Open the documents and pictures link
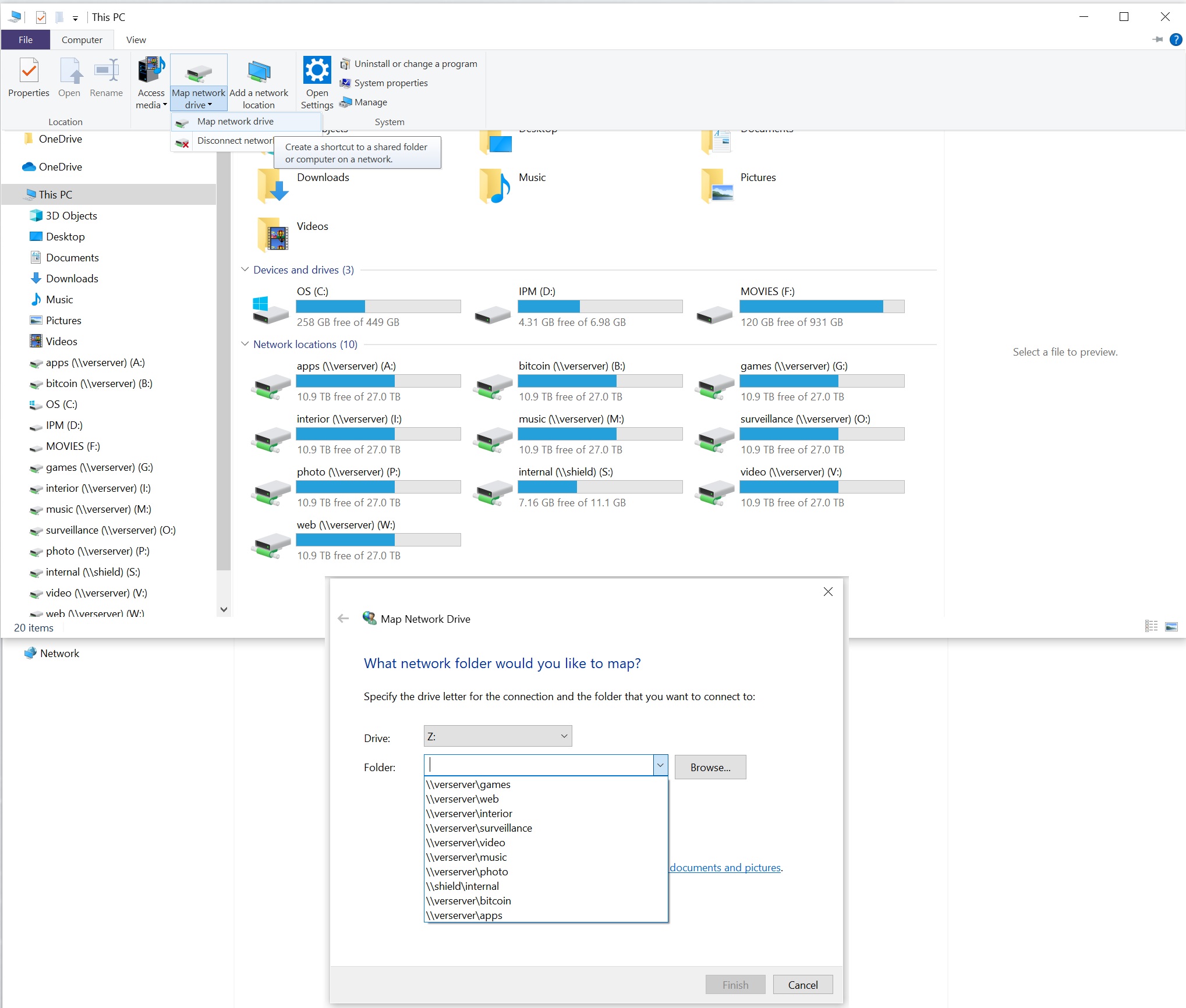The image size is (1186, 1008). 725,867
